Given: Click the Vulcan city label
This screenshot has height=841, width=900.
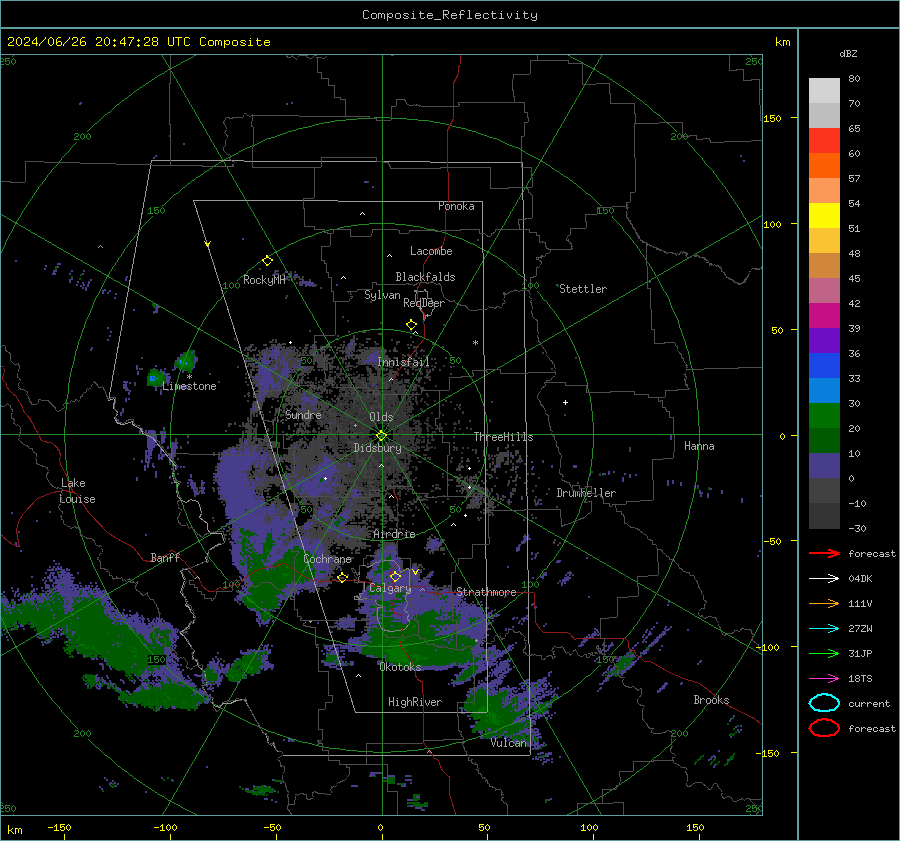Looking at the screenshot, I should (x=508, y=742).
